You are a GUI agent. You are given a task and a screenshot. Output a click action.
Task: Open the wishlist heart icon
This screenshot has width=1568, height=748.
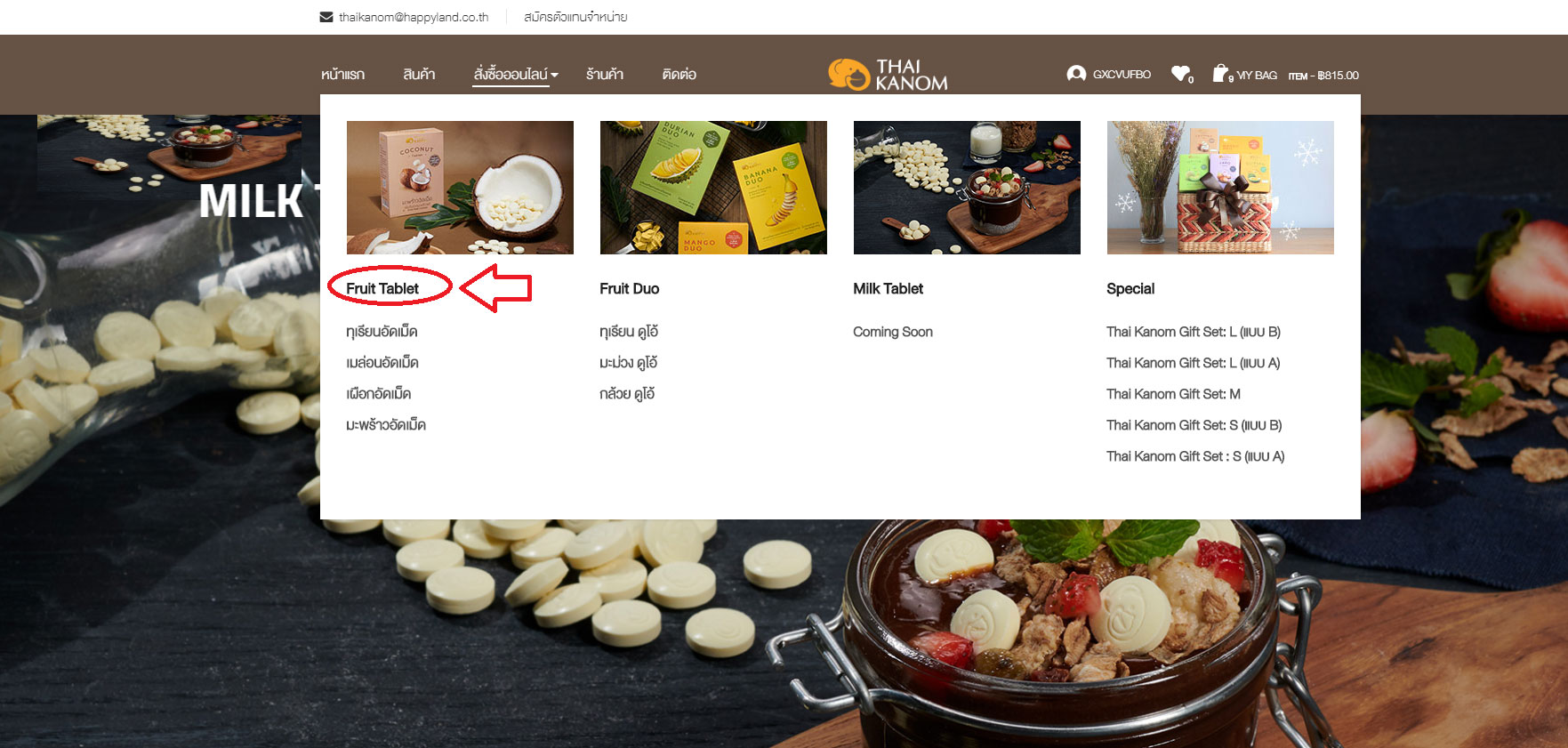[x=1180, y=74]
